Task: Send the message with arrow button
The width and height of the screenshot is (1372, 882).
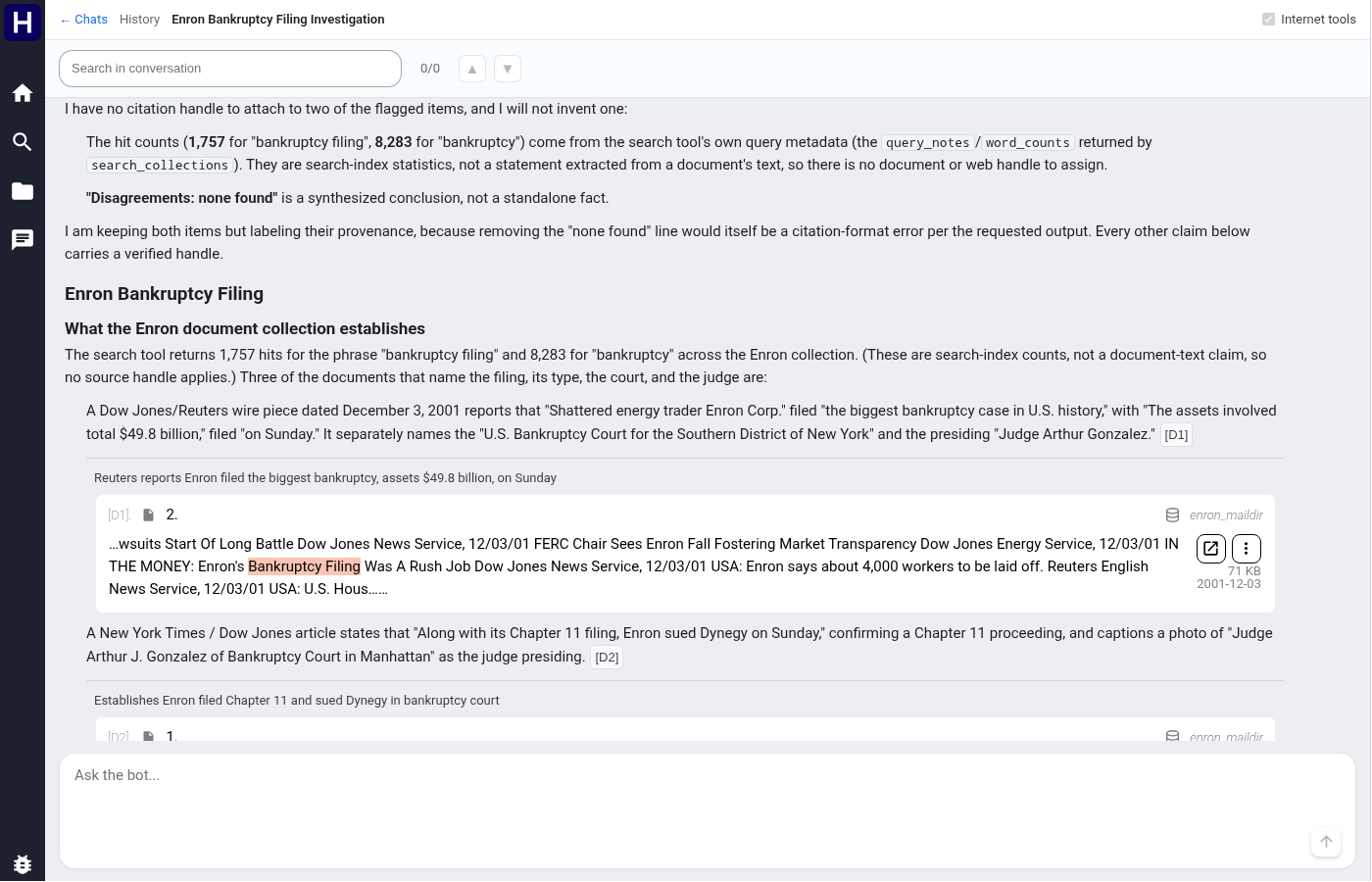Action: (x=1326, y=842)
